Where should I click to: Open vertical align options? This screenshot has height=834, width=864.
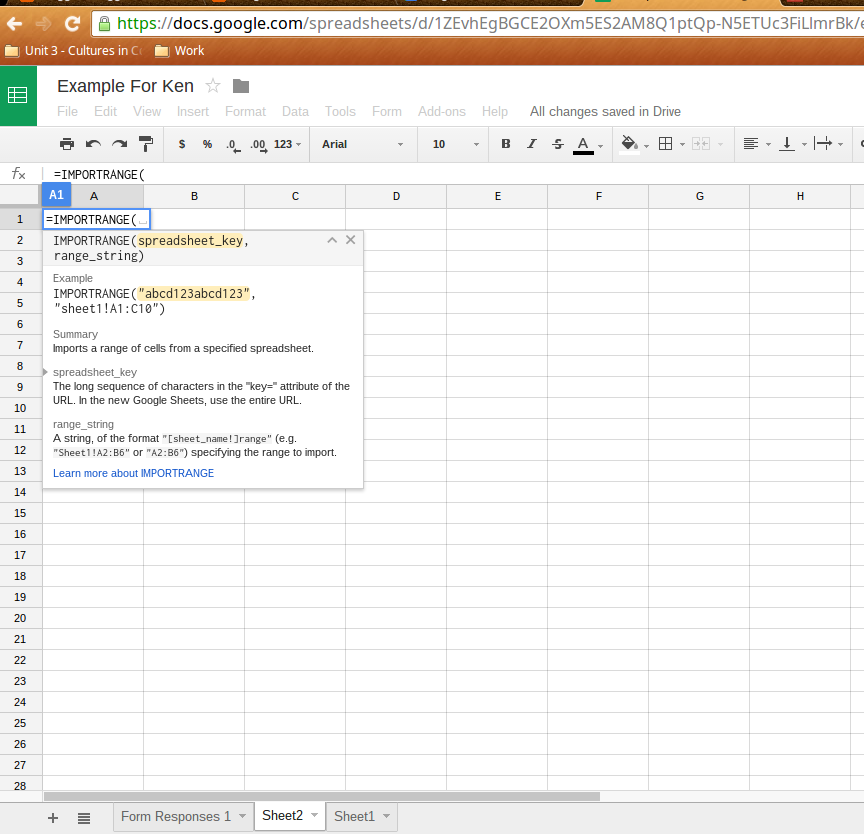pyautogui.click(x=792, y=144)
